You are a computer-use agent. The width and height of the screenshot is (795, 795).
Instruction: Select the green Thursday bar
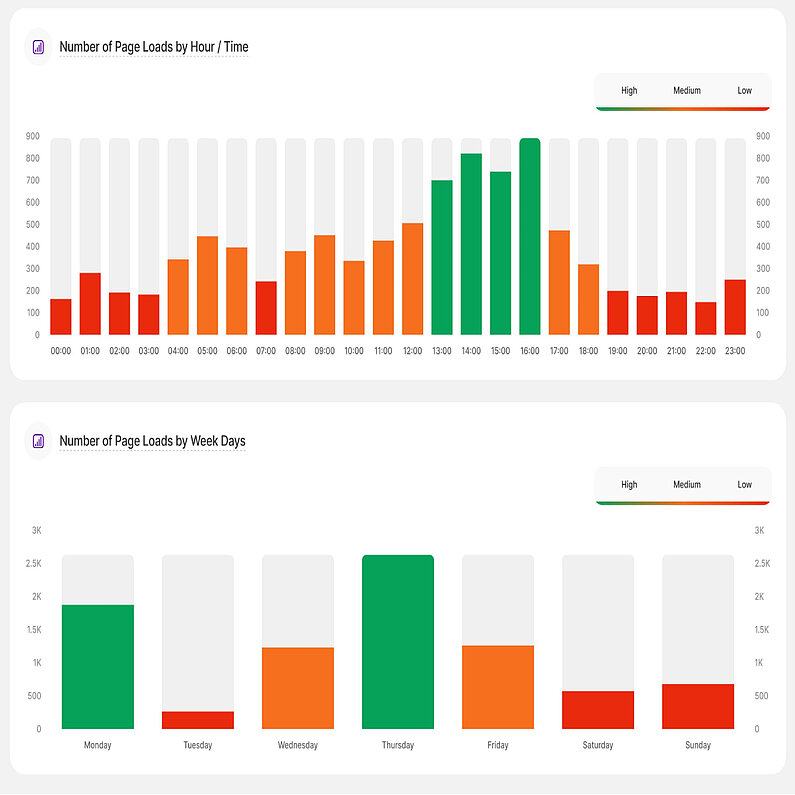click(398, 642)
